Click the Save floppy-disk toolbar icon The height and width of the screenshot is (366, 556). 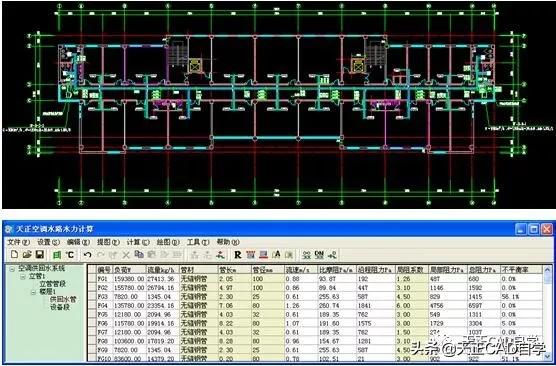40,254
